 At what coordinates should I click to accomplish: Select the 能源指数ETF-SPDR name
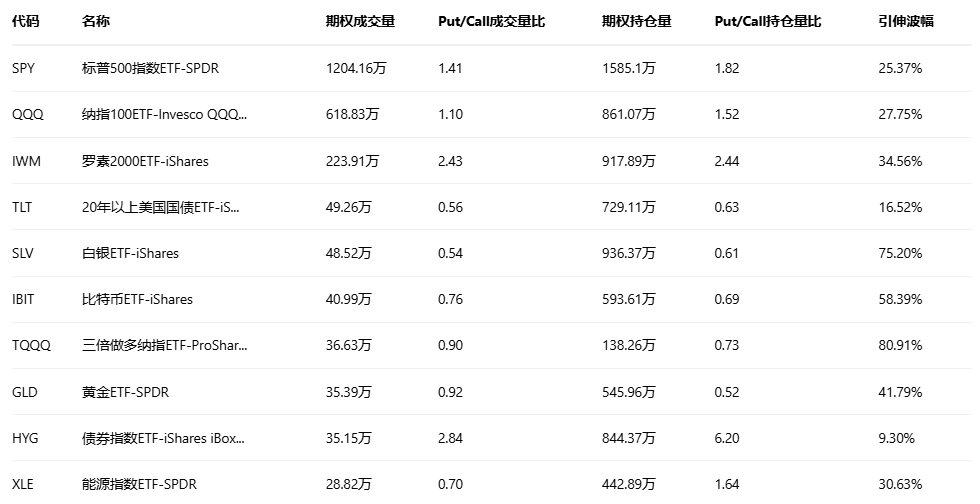pyautogui.click(x=139, y=484)
